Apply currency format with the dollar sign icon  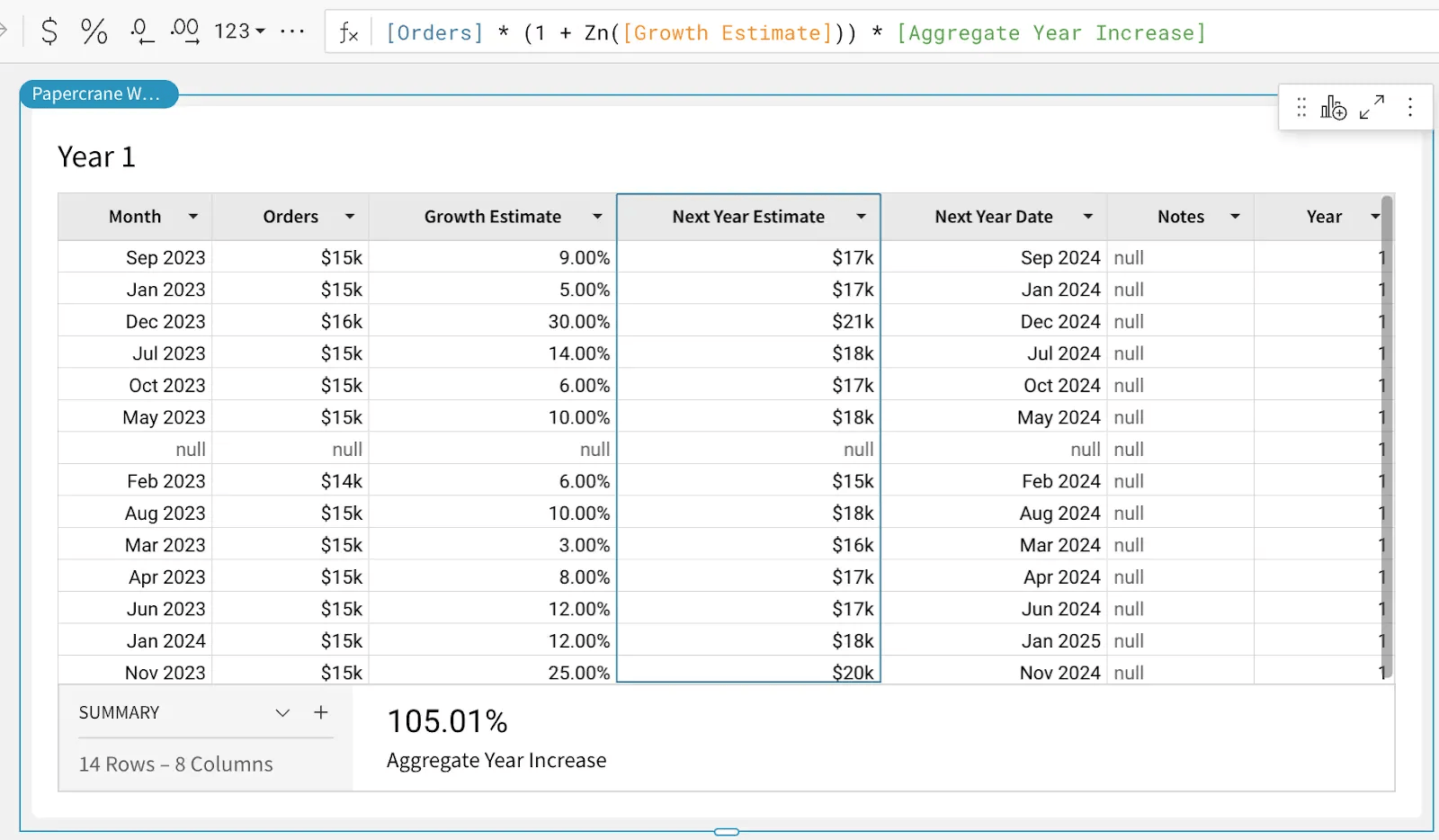(49, 32)
